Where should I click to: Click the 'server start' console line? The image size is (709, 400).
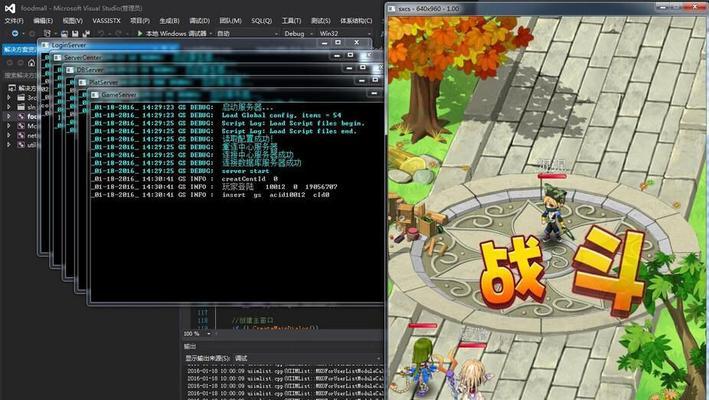click(x=245, y=171)
